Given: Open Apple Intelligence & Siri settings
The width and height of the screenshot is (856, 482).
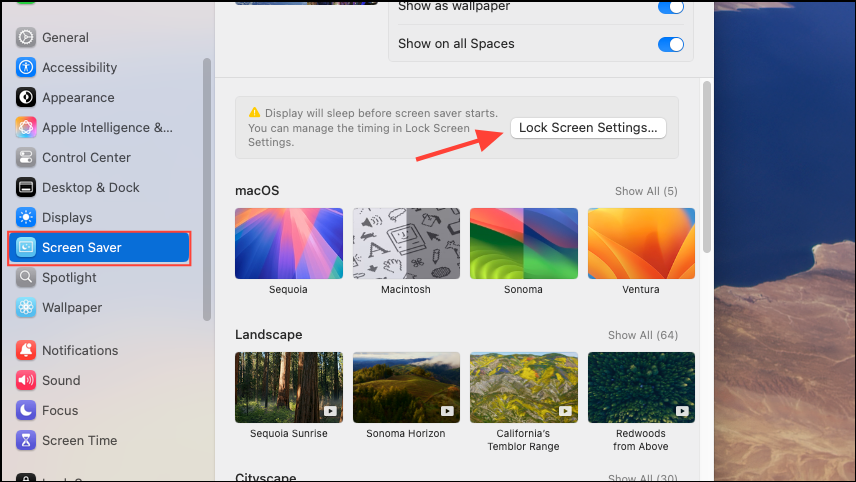Looking at the screenshot, I should pos(99,127).
